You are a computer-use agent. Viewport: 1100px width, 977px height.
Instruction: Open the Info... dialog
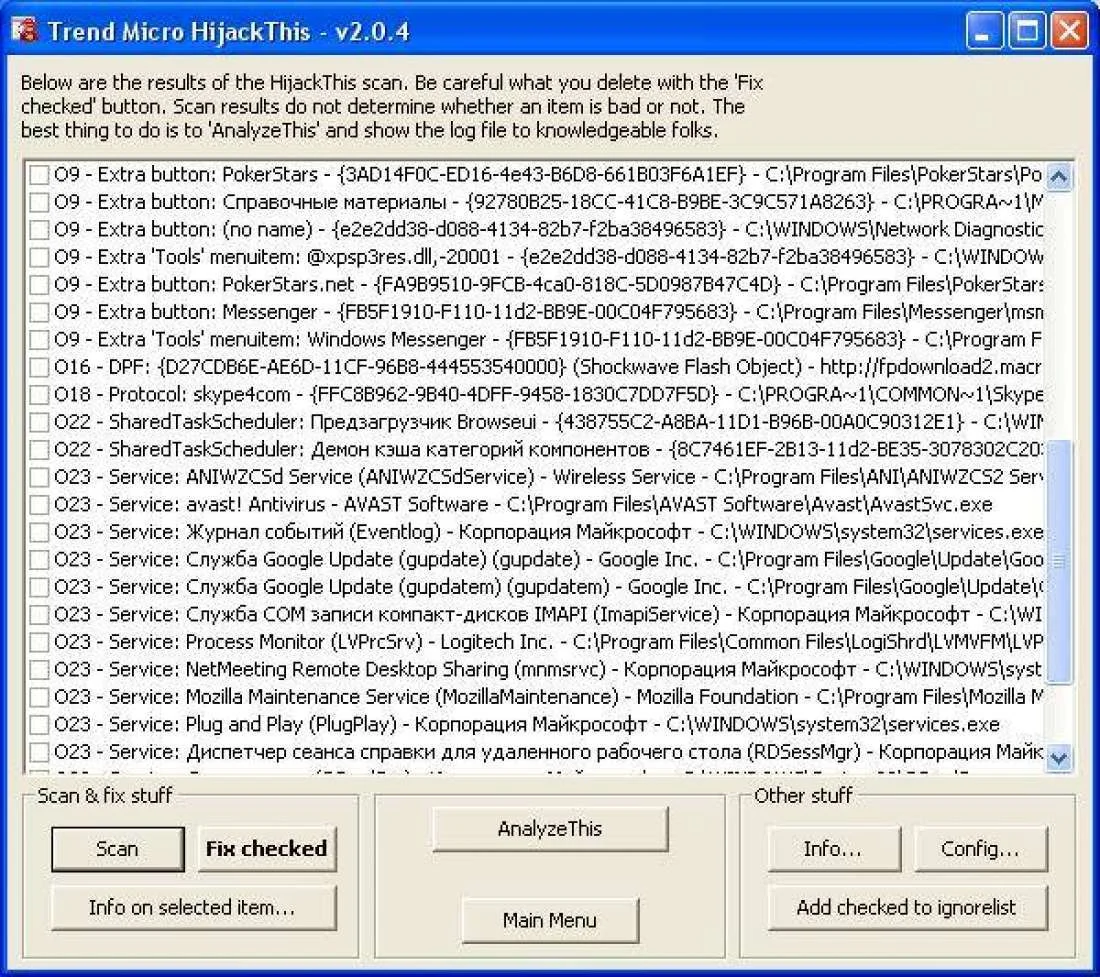833,849
